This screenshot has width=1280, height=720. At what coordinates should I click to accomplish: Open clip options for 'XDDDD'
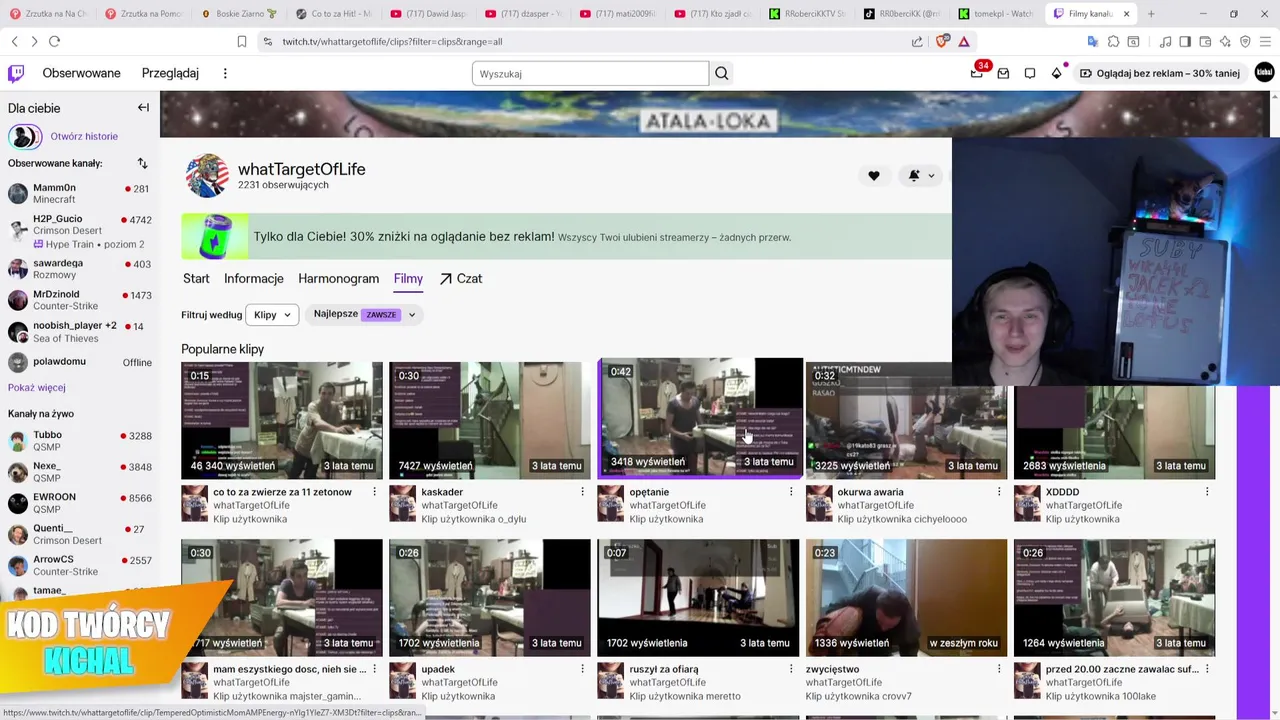point(1207,492)
